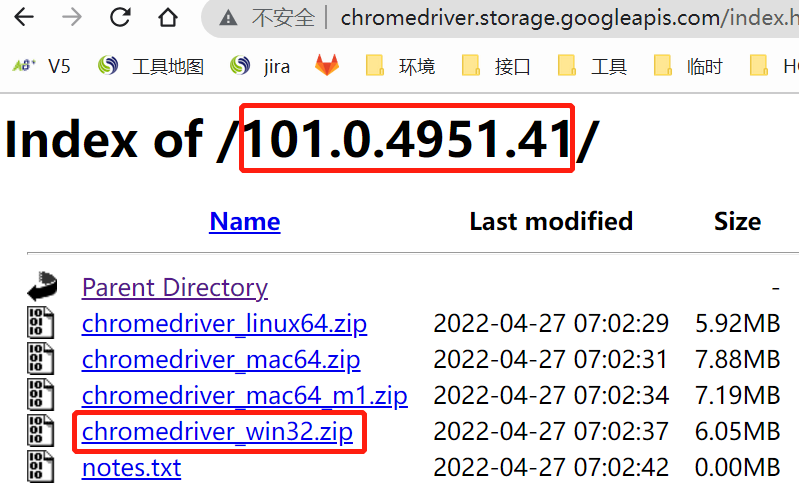Open the GitLab fox bookmark icon
This screenshot has height=495, width=799.
point(327,65)
